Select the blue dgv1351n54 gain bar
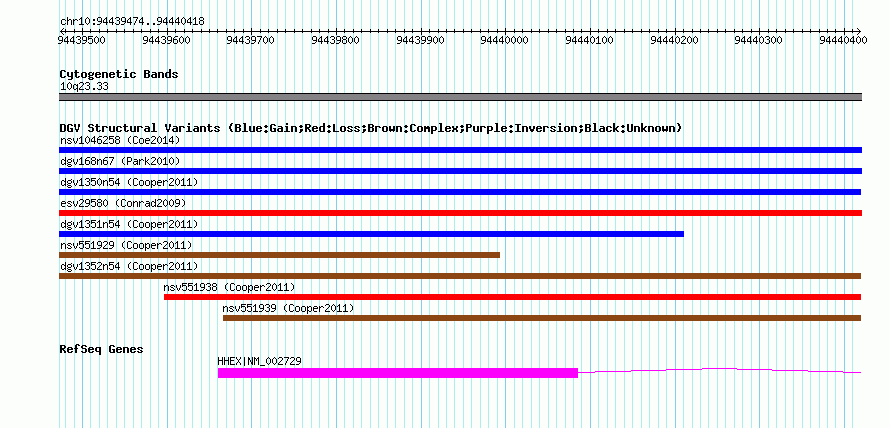The width and height of the screenshot is (890, 428). (371, 234)
